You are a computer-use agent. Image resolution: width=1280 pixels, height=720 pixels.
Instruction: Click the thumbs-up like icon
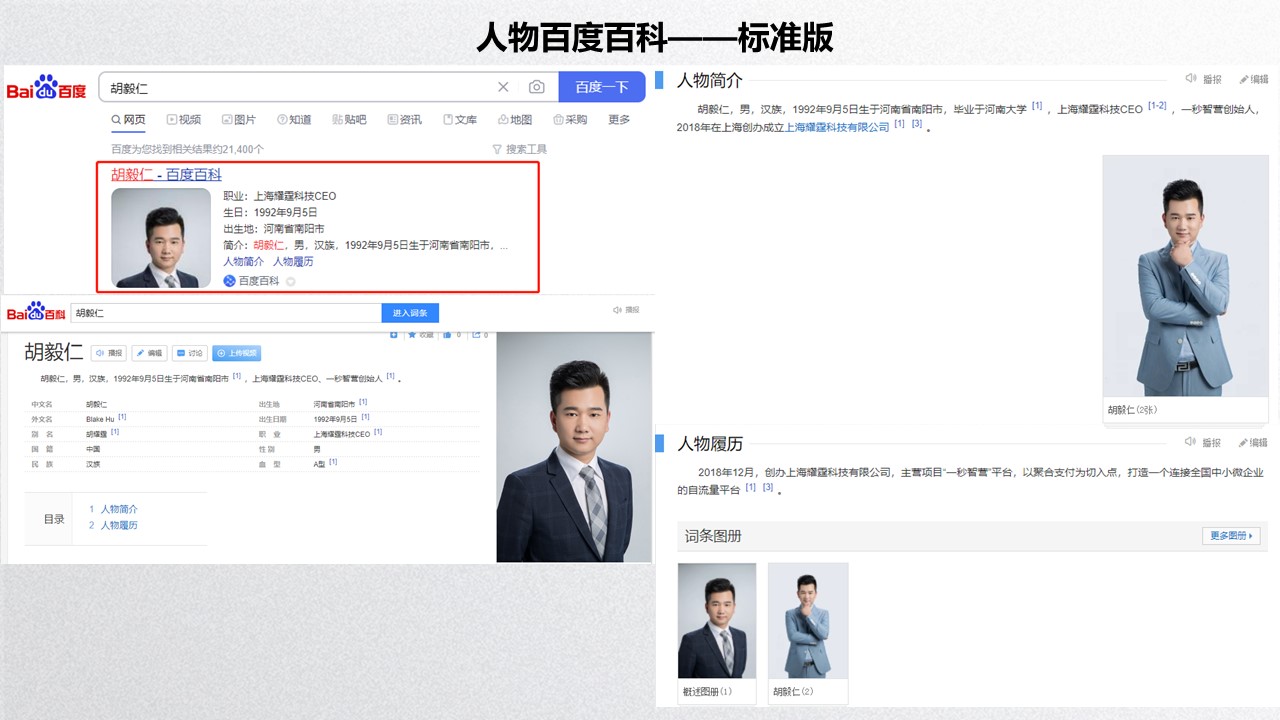(448, 335)
